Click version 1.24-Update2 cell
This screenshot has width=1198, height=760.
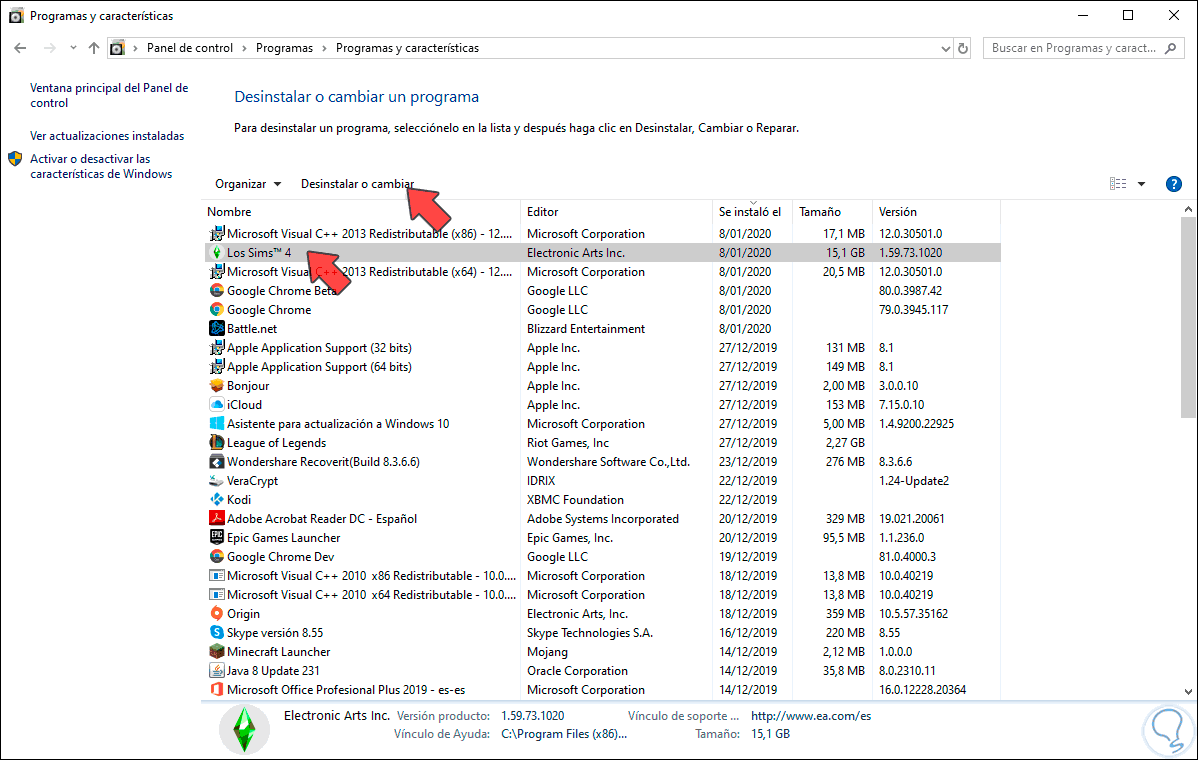point(914,481)
